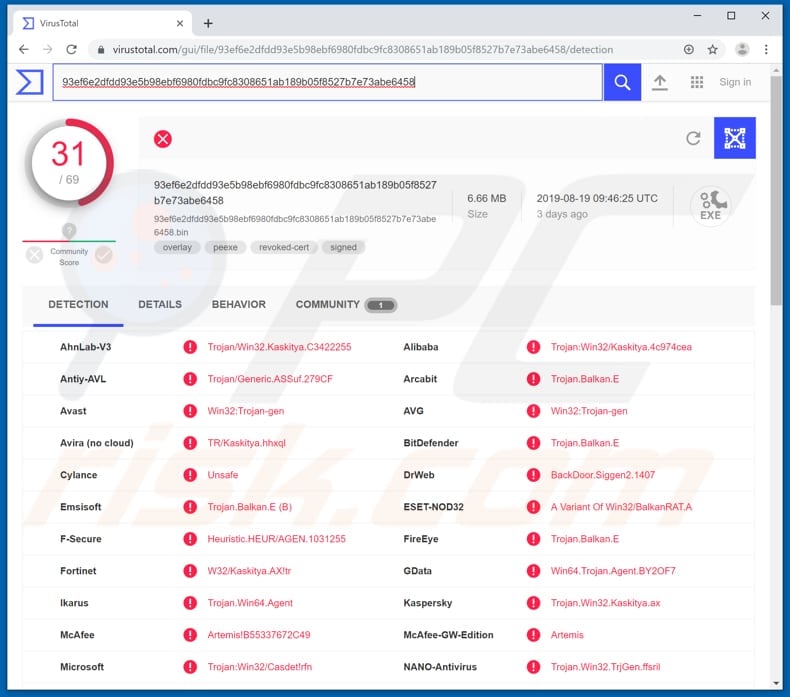
Task: Click the overlay tag
Action: (x=177, y=247)
